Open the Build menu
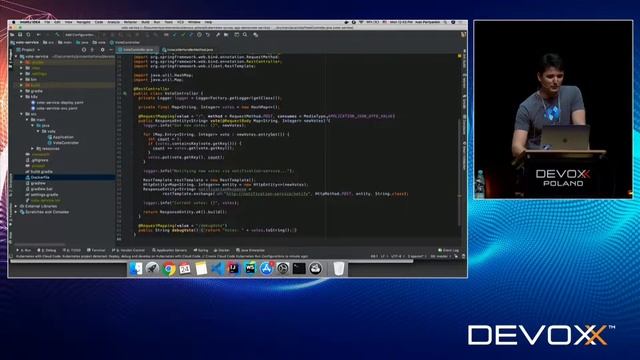The width and height of the screenshot is (640, 360). pyautogui.click(x=145, y=22)
